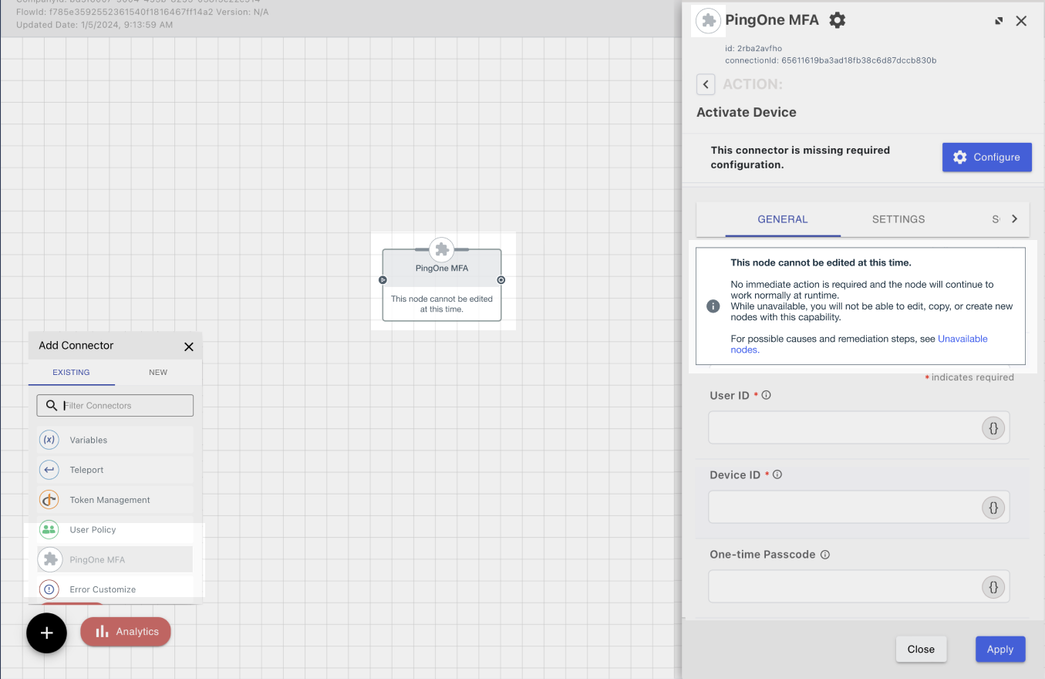The width and height of the screenshot is (1045, 679).
Task: Switch to the NEW connectors tab
Action: (x=158, y=372)
